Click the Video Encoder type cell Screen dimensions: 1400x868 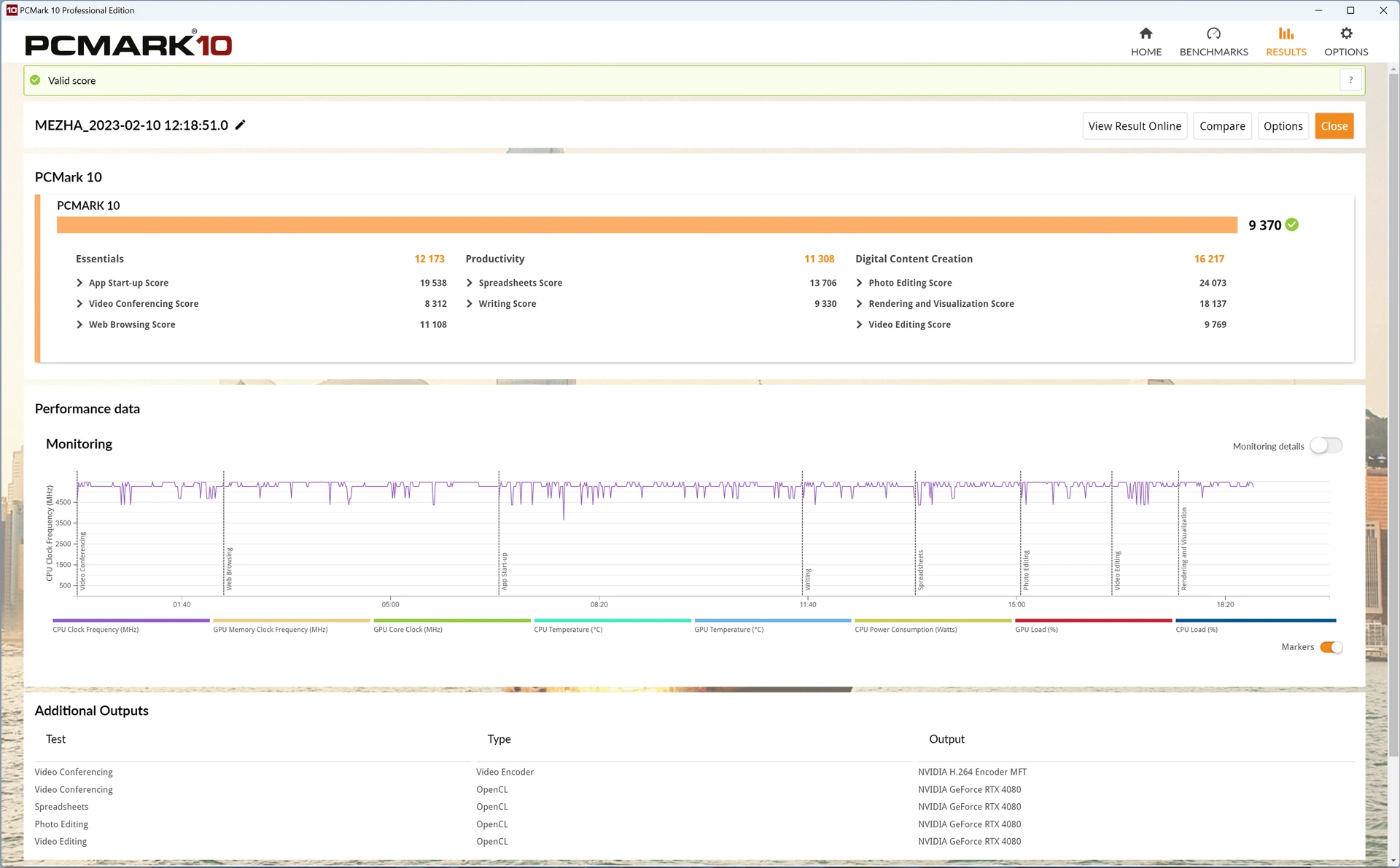pyautogui.click(x=505, y=772)
